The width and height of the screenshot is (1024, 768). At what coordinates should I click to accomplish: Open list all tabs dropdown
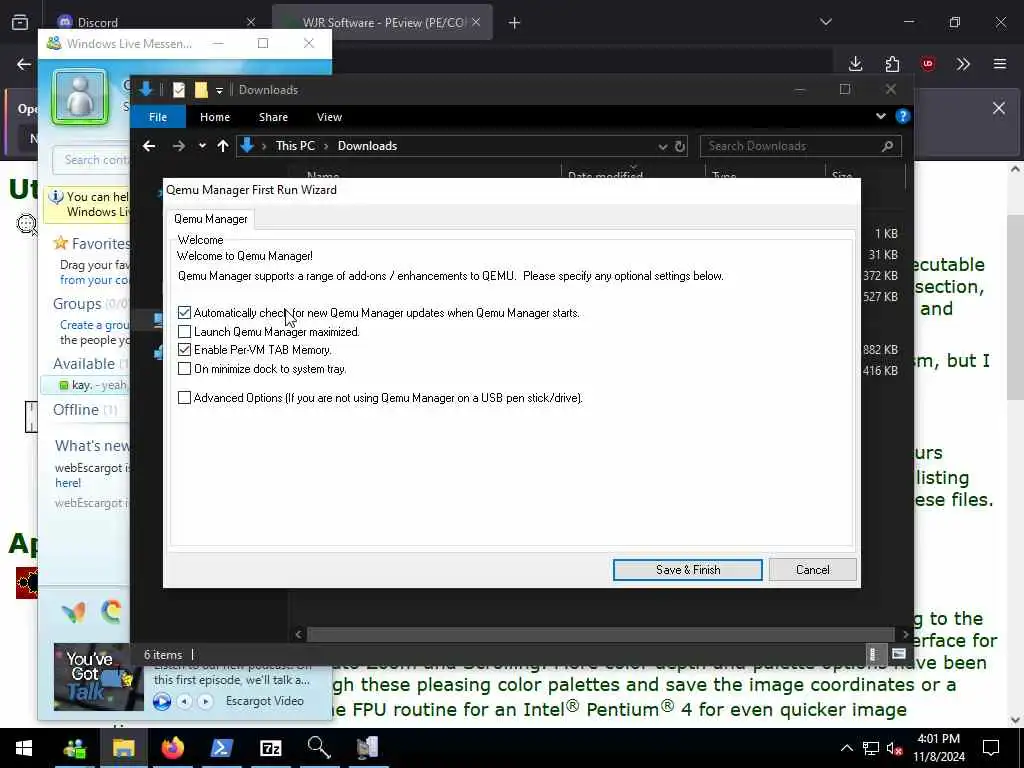pos(826,22)
